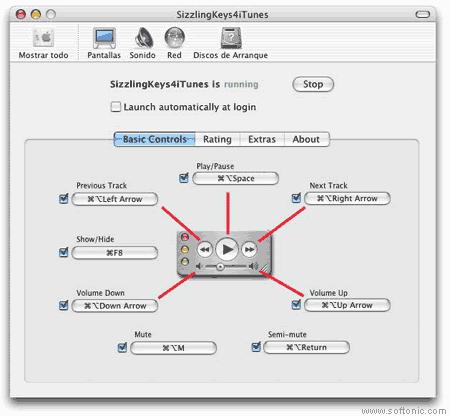
Task: Click the Mostrar todo icon
Action: (x=44, y=38)
